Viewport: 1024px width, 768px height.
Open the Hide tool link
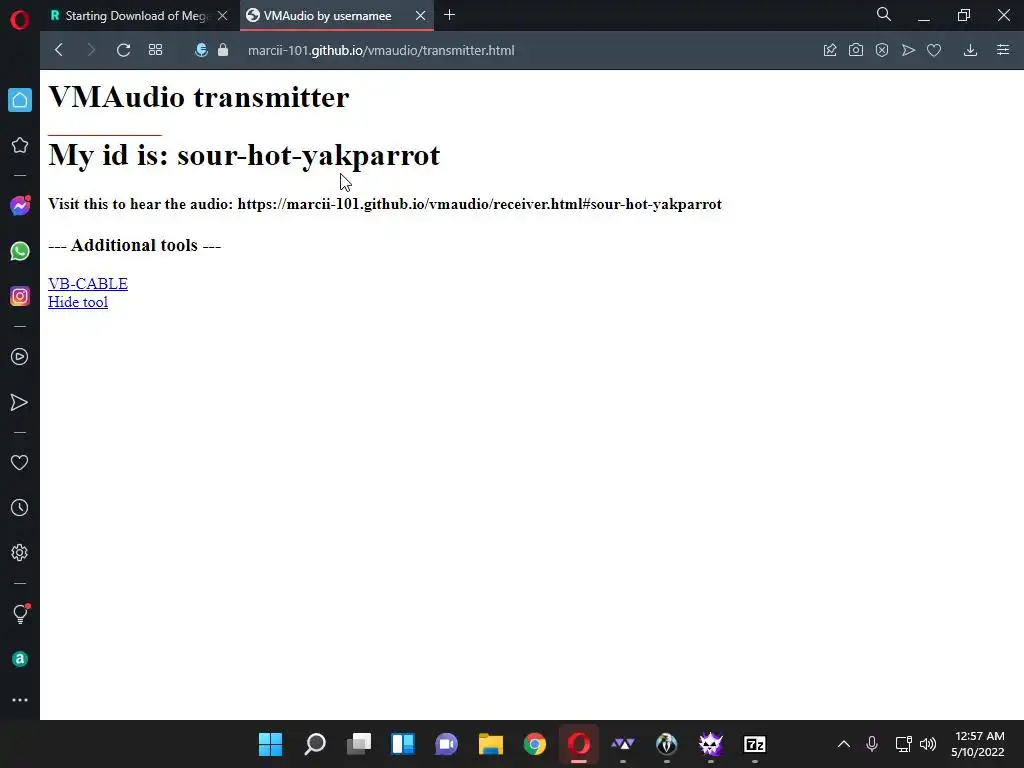point(78,302)
